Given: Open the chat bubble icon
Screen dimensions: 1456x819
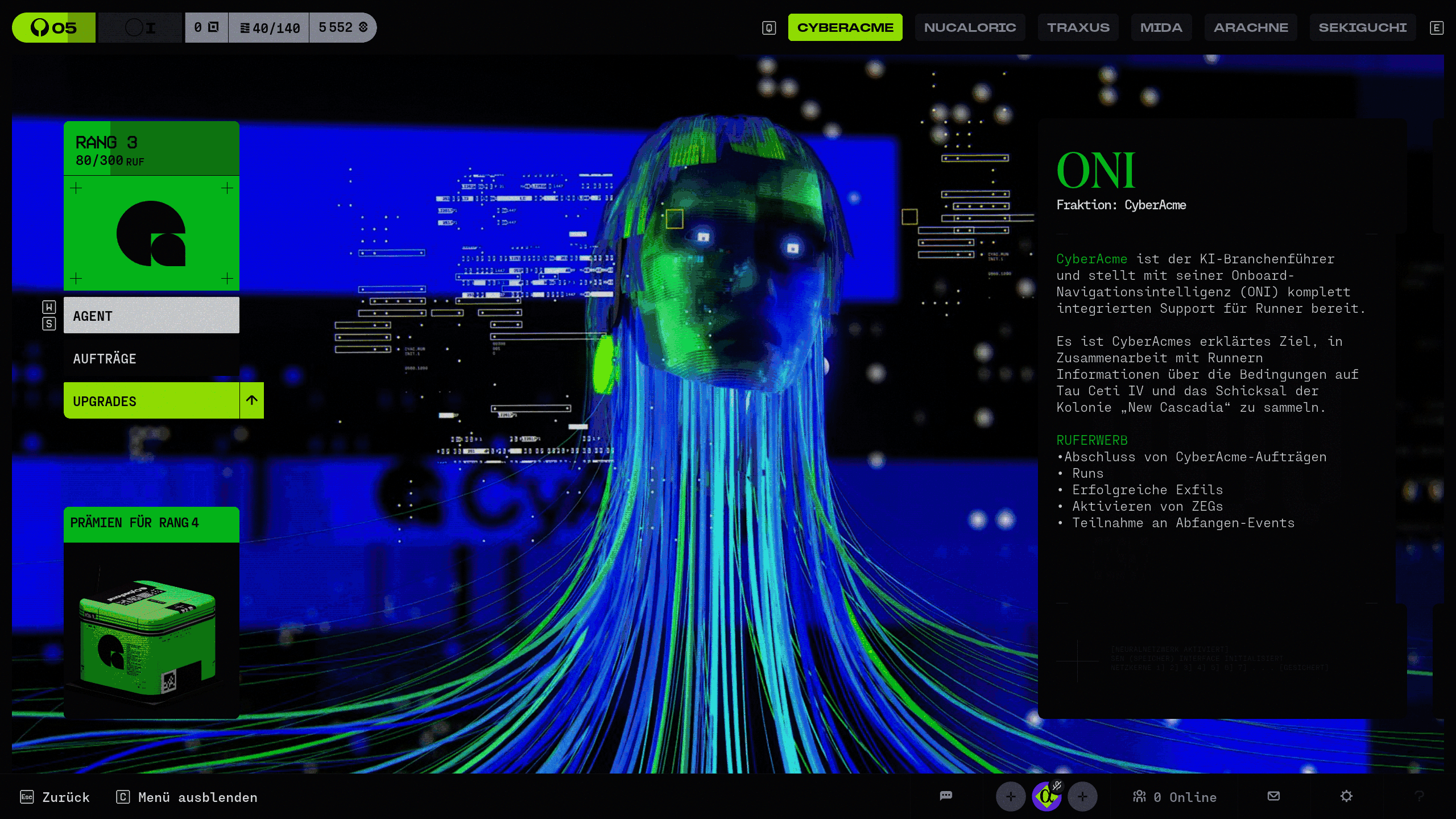Looking at the screenshot, I should [x=946, y=796].
